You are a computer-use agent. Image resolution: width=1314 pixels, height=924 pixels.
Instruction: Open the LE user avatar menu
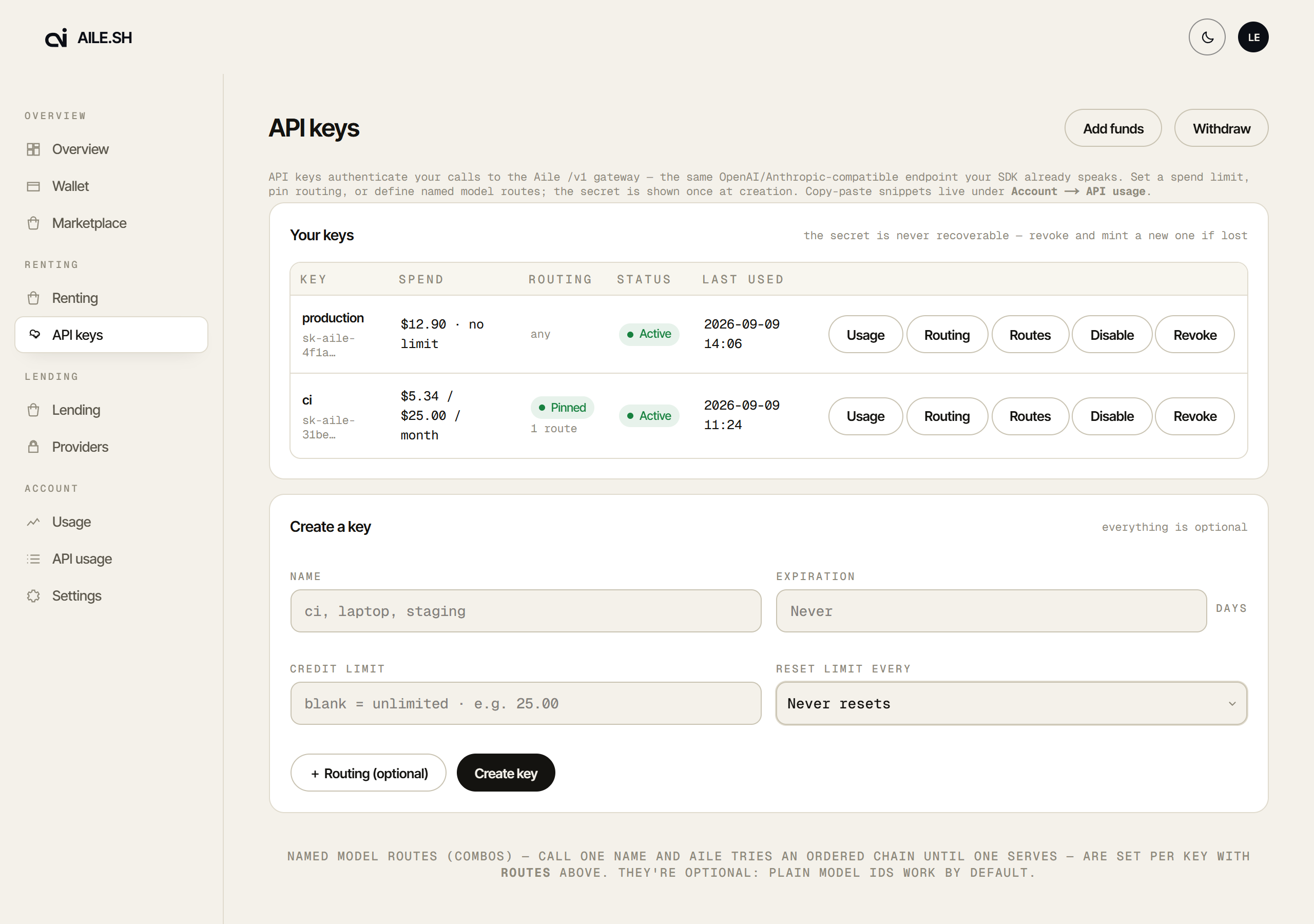1253,37
